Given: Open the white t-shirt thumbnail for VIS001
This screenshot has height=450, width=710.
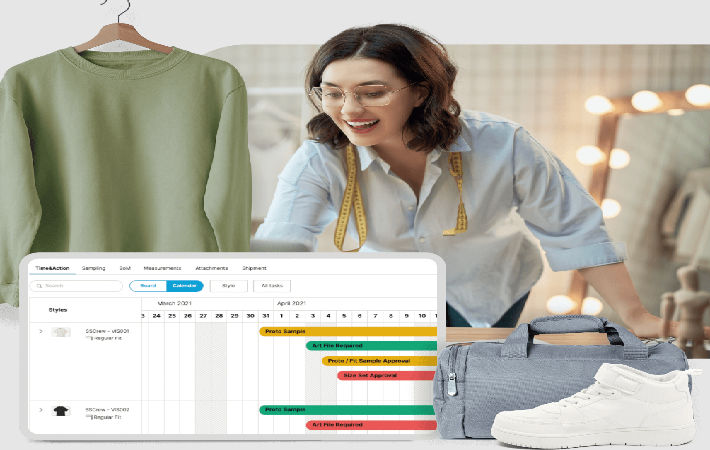Looking at the screenshot, I should pos(61,332).
